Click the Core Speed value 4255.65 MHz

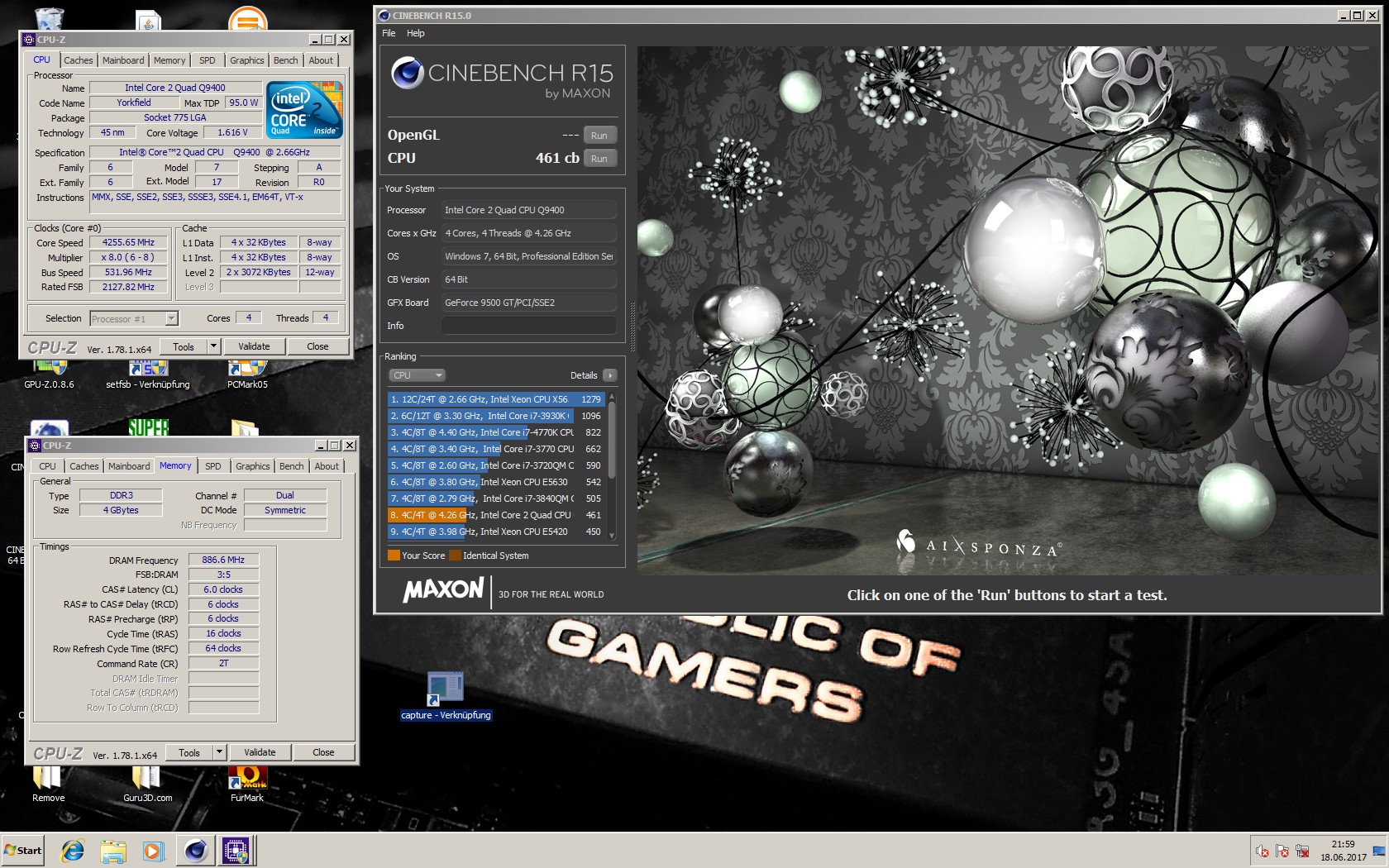[128, 243]
